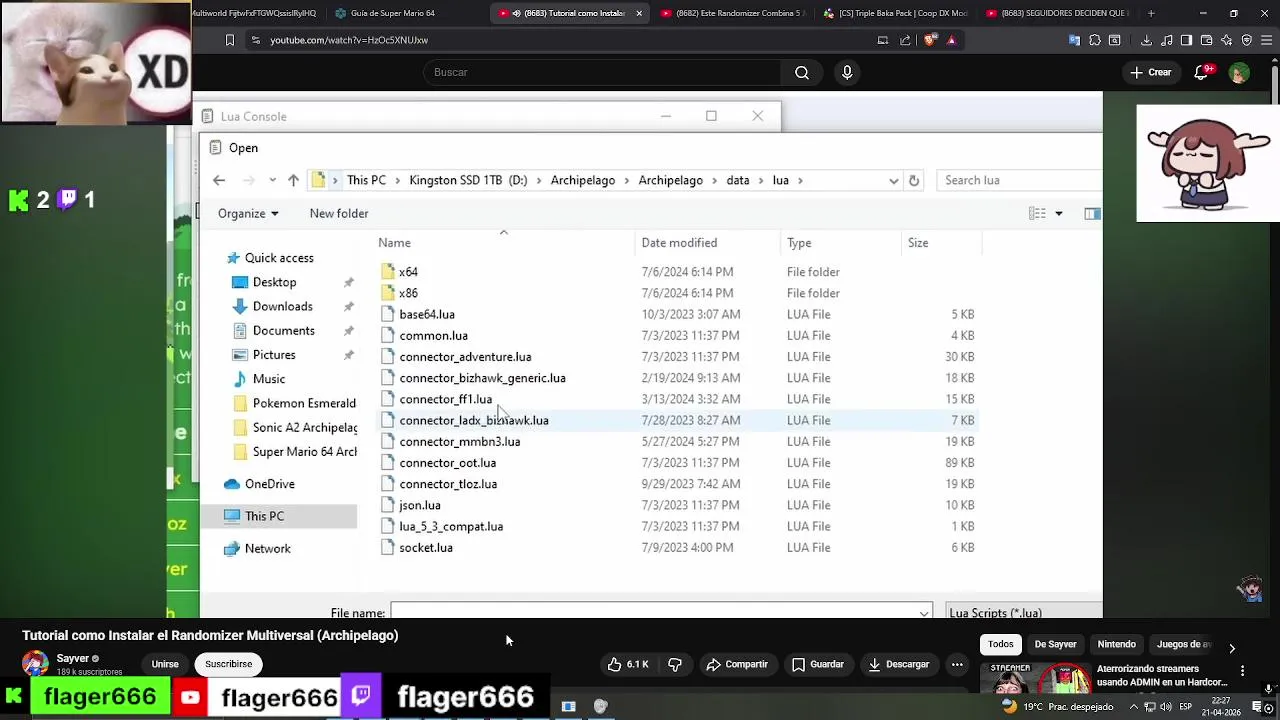
Task: Click the Unirse button
Action: click(x=165, y=664)
